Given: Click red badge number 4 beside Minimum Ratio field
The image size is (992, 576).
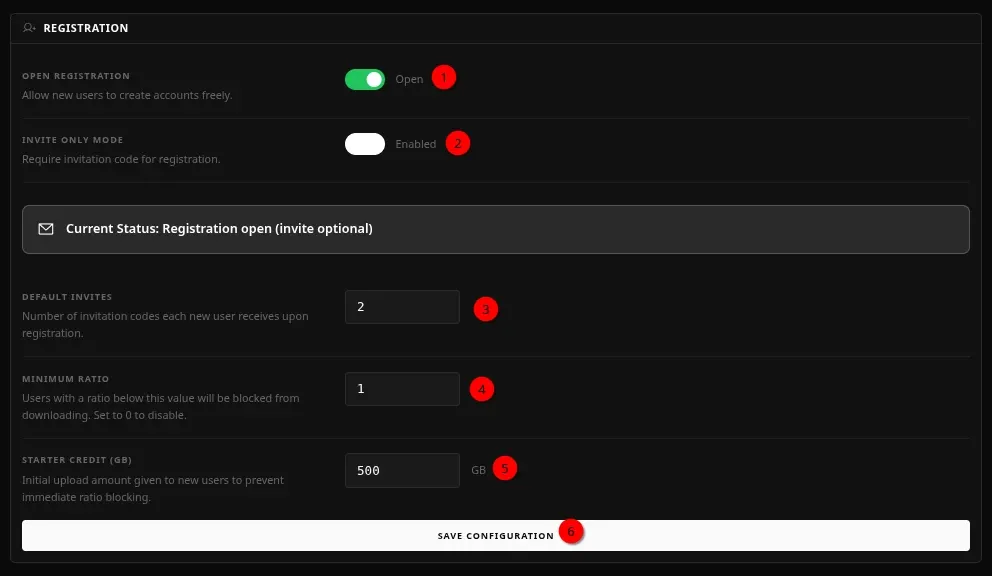Looking at the screenshot, I should click(x=481, y=389).
